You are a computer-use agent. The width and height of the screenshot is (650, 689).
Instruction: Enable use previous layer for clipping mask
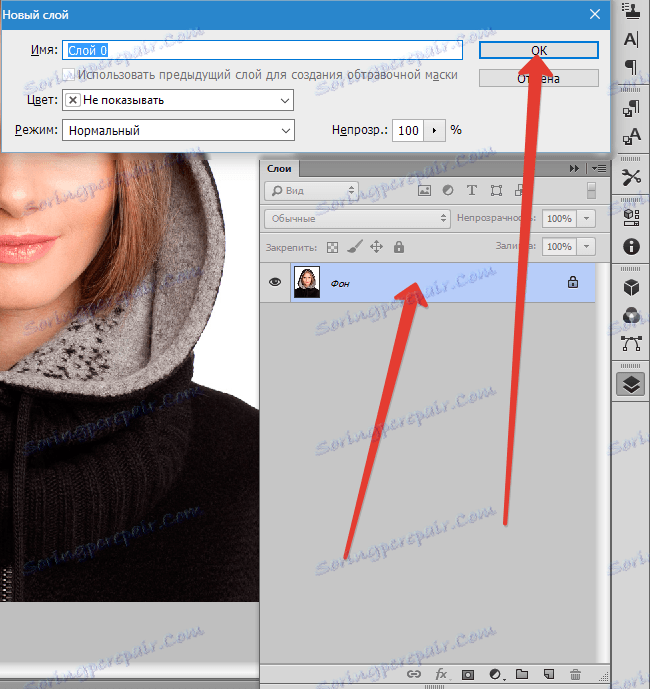(x=68, y=74)
